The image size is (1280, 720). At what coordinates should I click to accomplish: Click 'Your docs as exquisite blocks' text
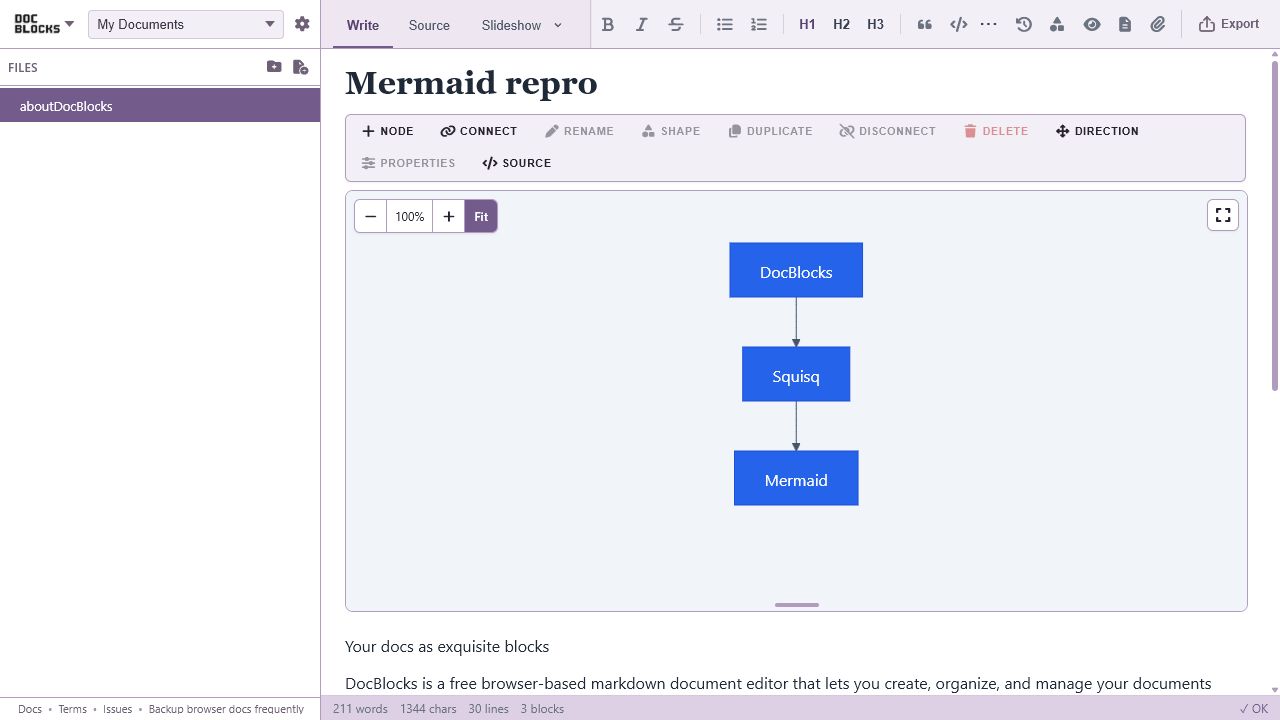[x=447, y=646]
